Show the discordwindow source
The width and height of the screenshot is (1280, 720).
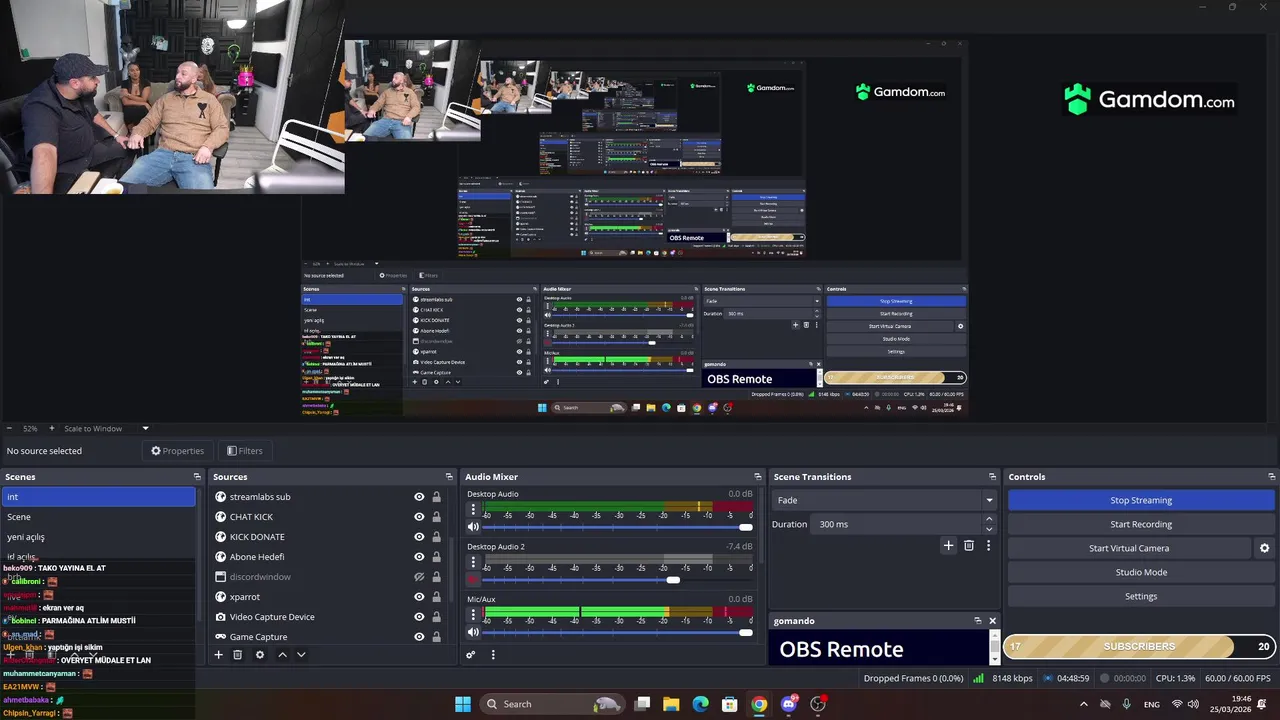click(419, 577)
